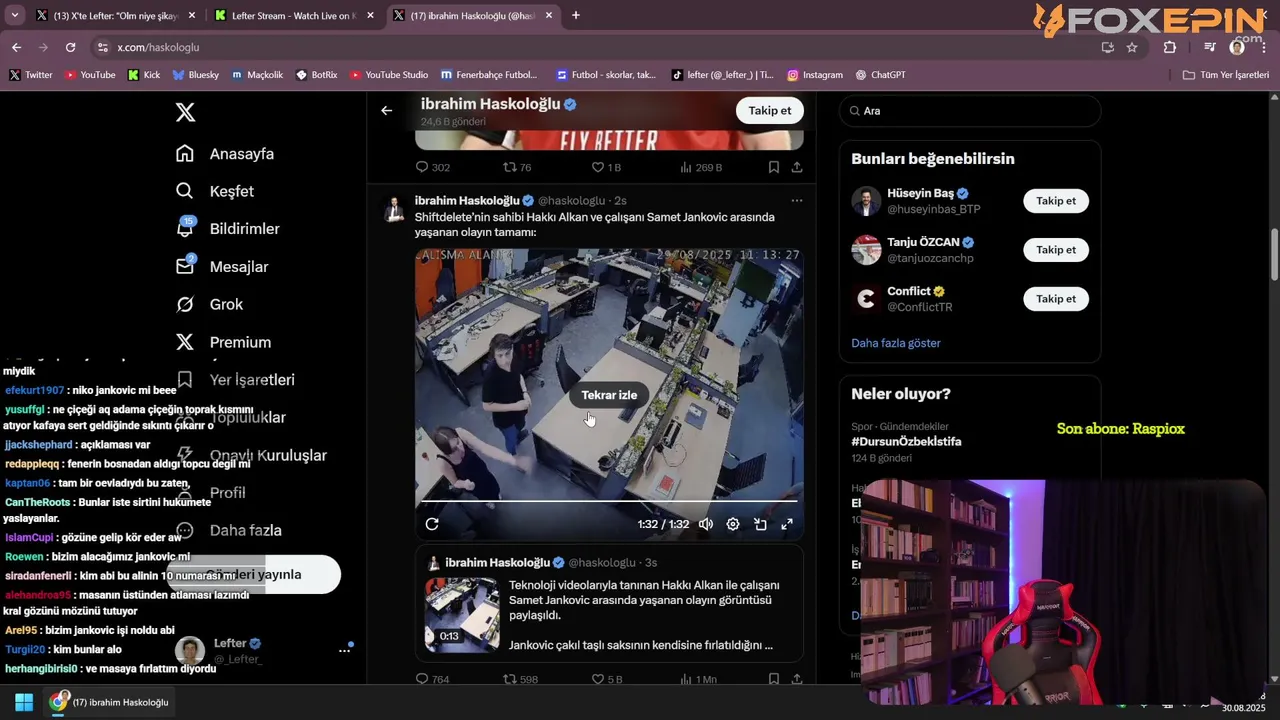Open Kick bookmark in bookmarks bar
Viewport: 1280px width, 720px height.
(143, 75)
